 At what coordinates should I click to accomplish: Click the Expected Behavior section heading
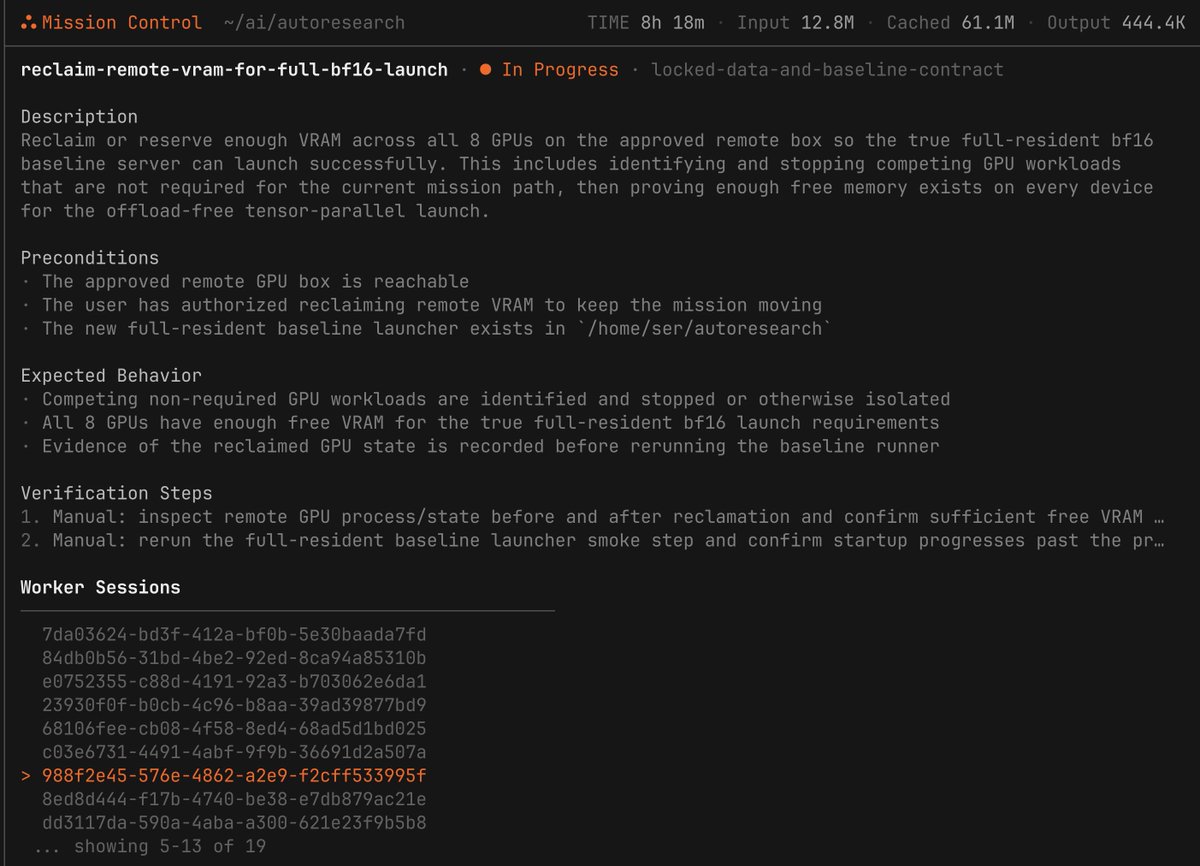pos(111,376)
